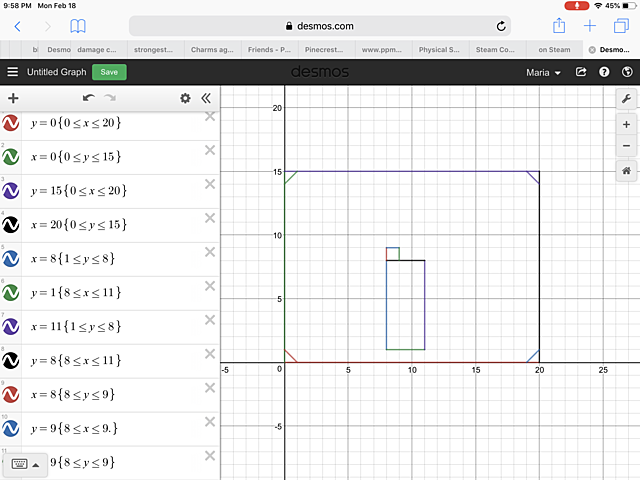Delete the y=0{0≤x≤20} expression
640x480 pixels.
(210, 116)
